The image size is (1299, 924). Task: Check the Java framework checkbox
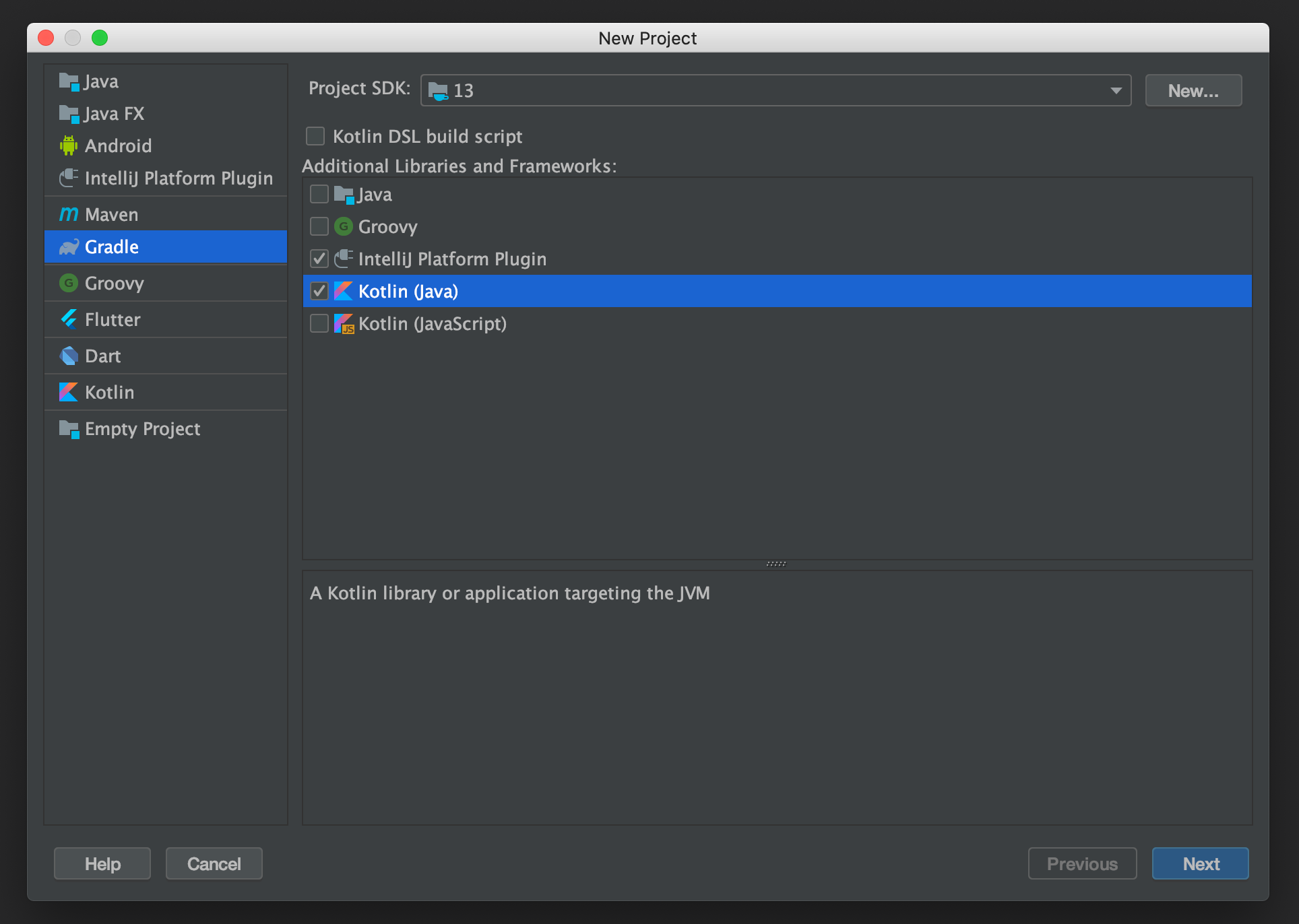click(x=319, y=195)
